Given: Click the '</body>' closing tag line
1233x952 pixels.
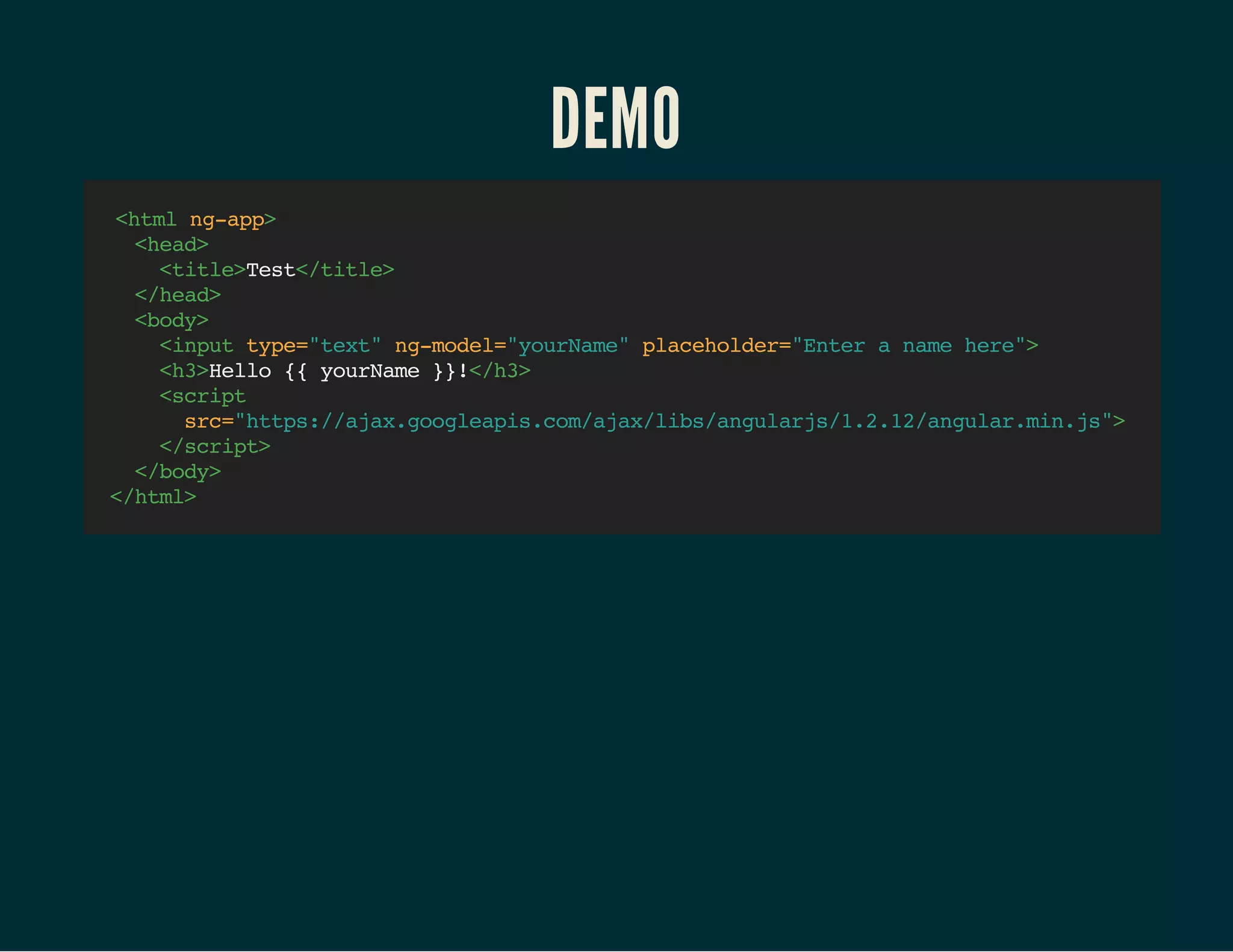Looking at the screenshot, I should point(178,472).
